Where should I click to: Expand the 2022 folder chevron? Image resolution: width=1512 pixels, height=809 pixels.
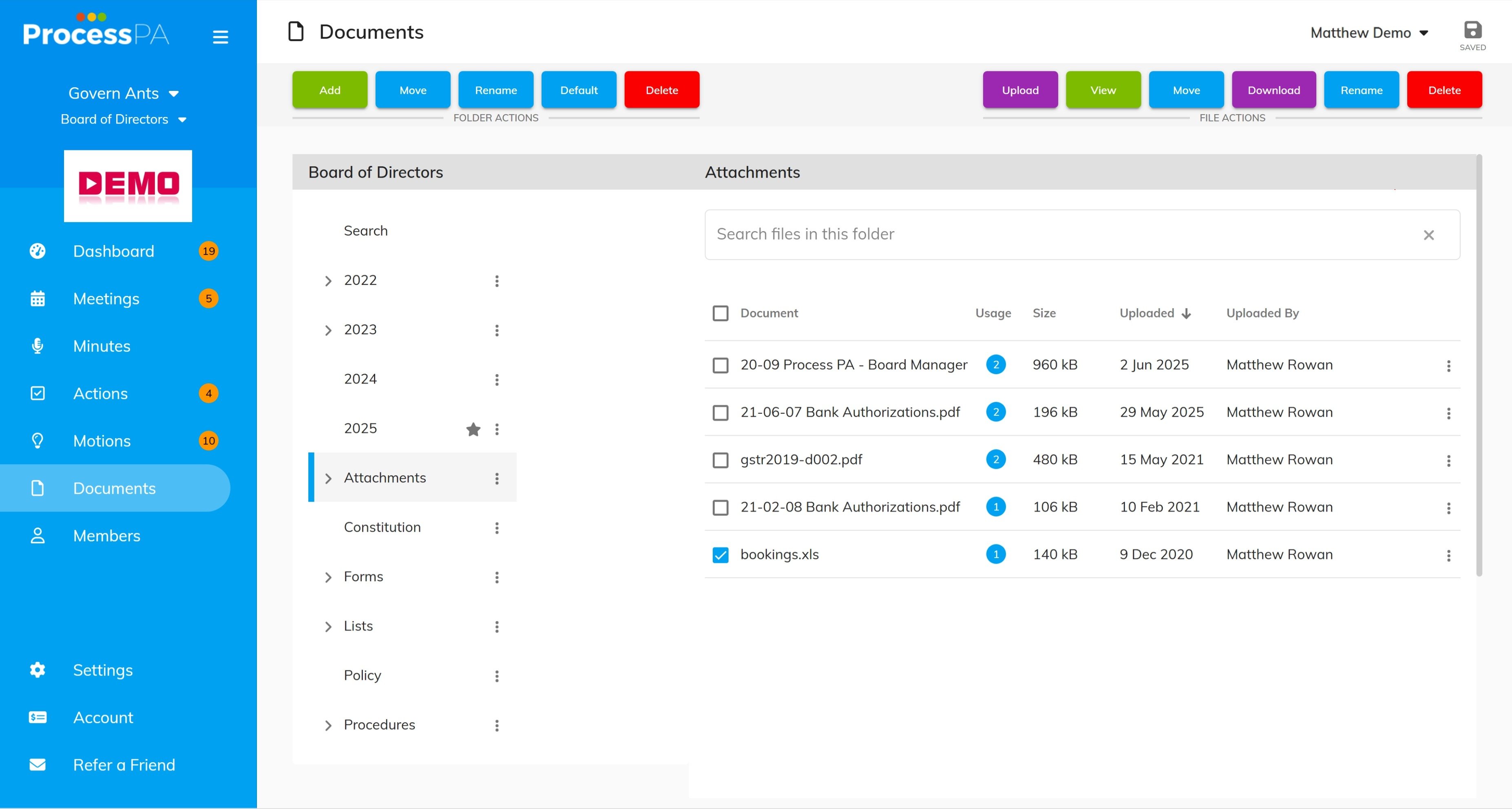[328, 281]
